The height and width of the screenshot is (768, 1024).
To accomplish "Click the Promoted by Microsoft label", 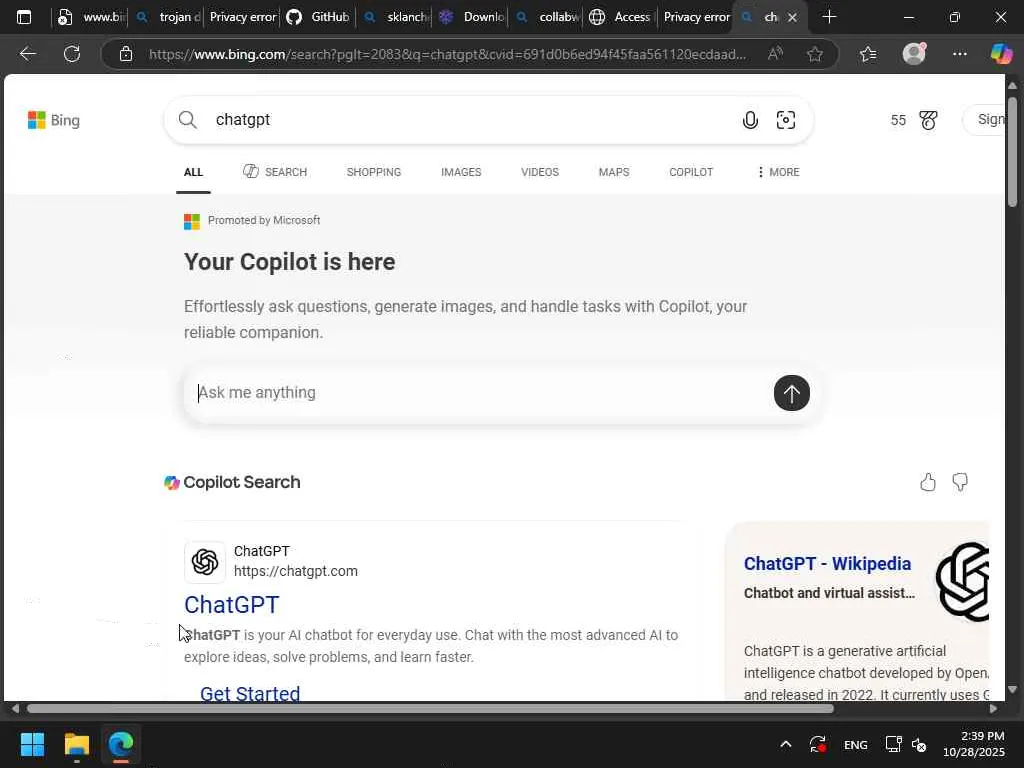I will [264, 220].
